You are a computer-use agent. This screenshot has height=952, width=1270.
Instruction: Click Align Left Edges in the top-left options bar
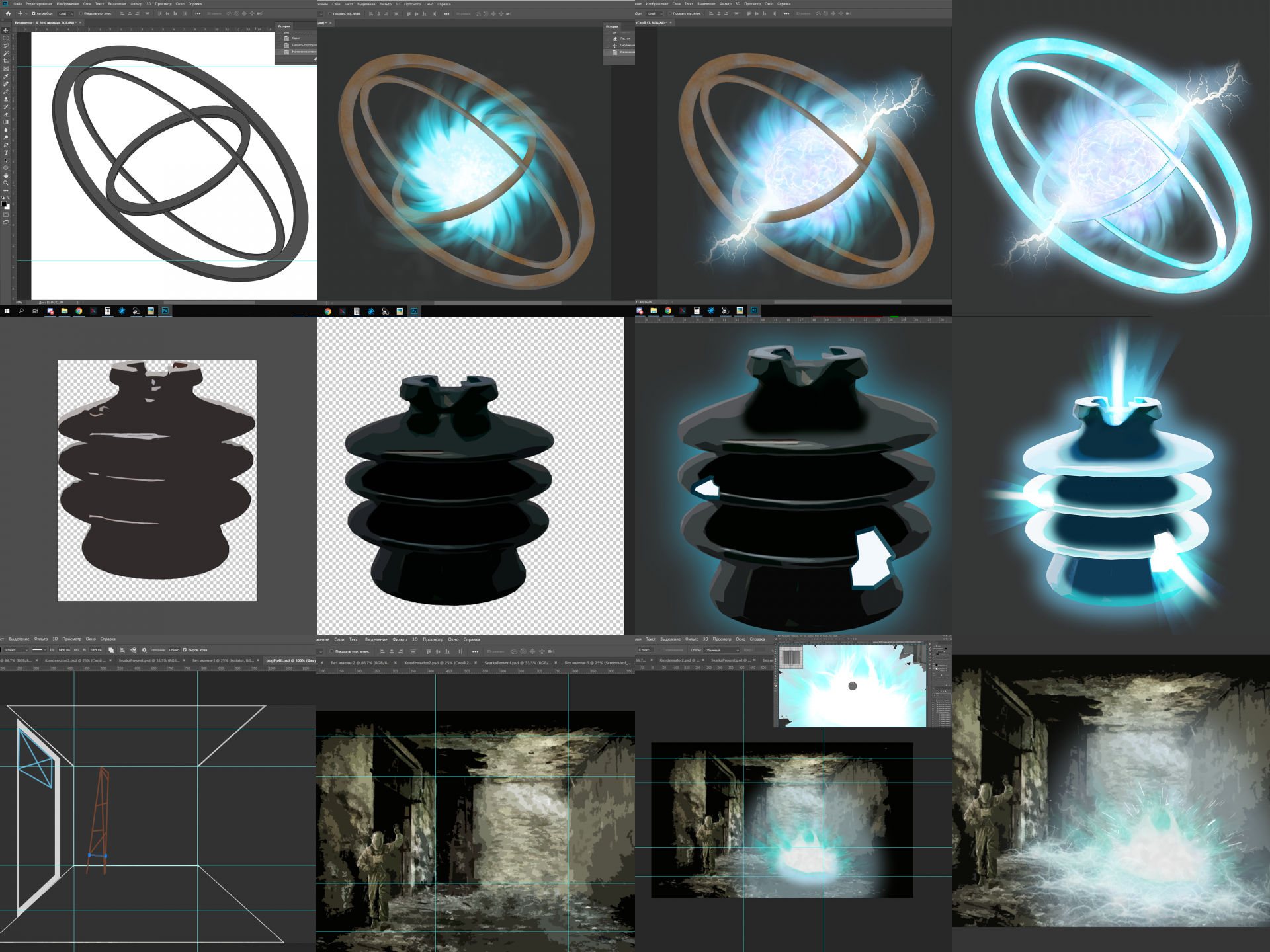click(122, 13)
